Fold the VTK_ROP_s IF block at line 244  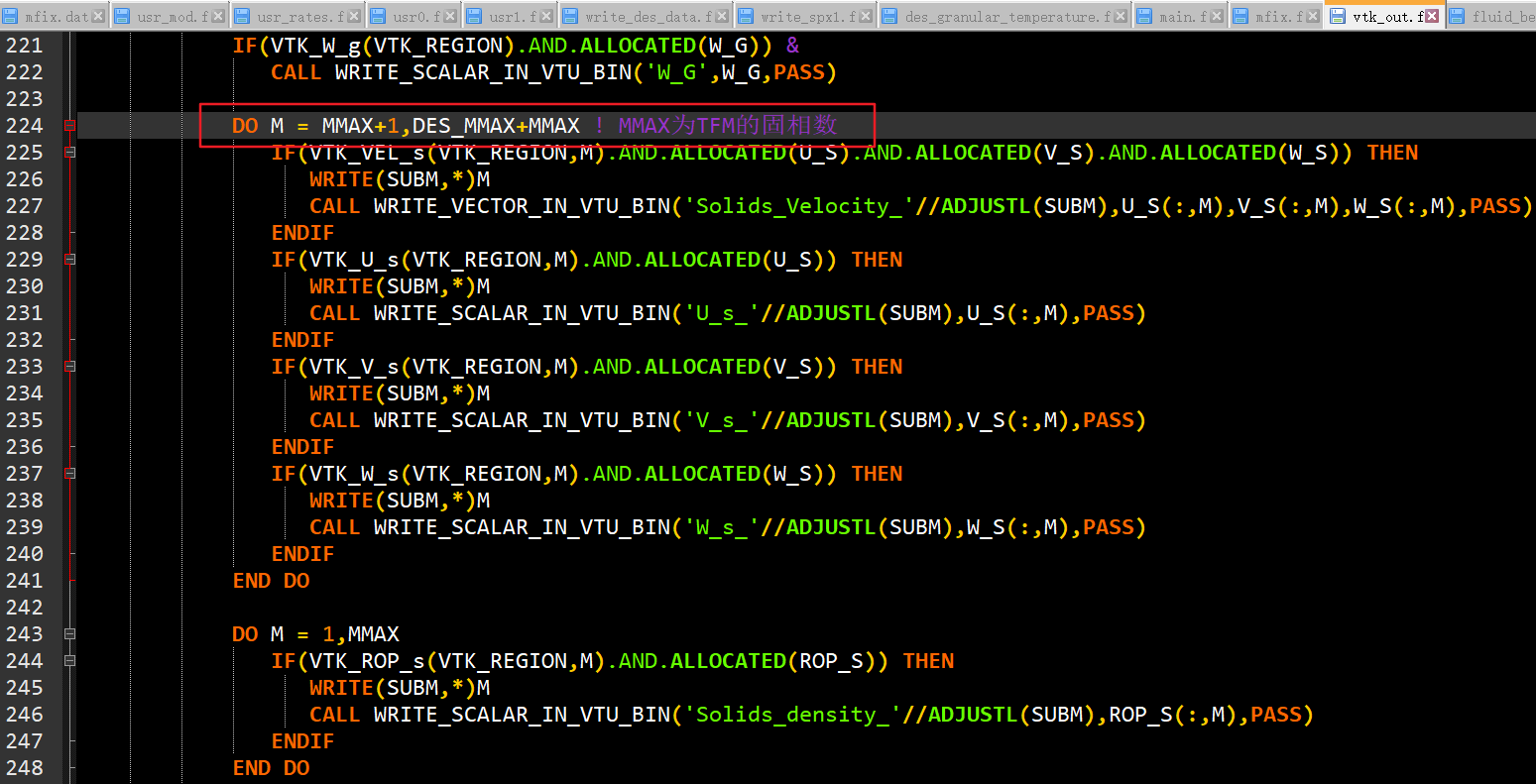(x=69, y=661)
